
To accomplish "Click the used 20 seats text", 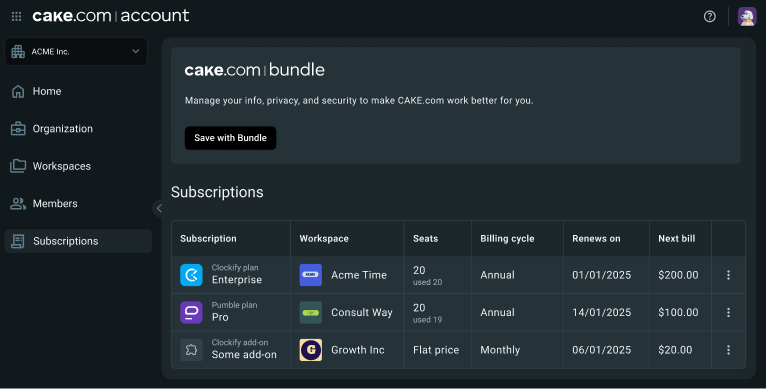I will click(x=427, y=282).
